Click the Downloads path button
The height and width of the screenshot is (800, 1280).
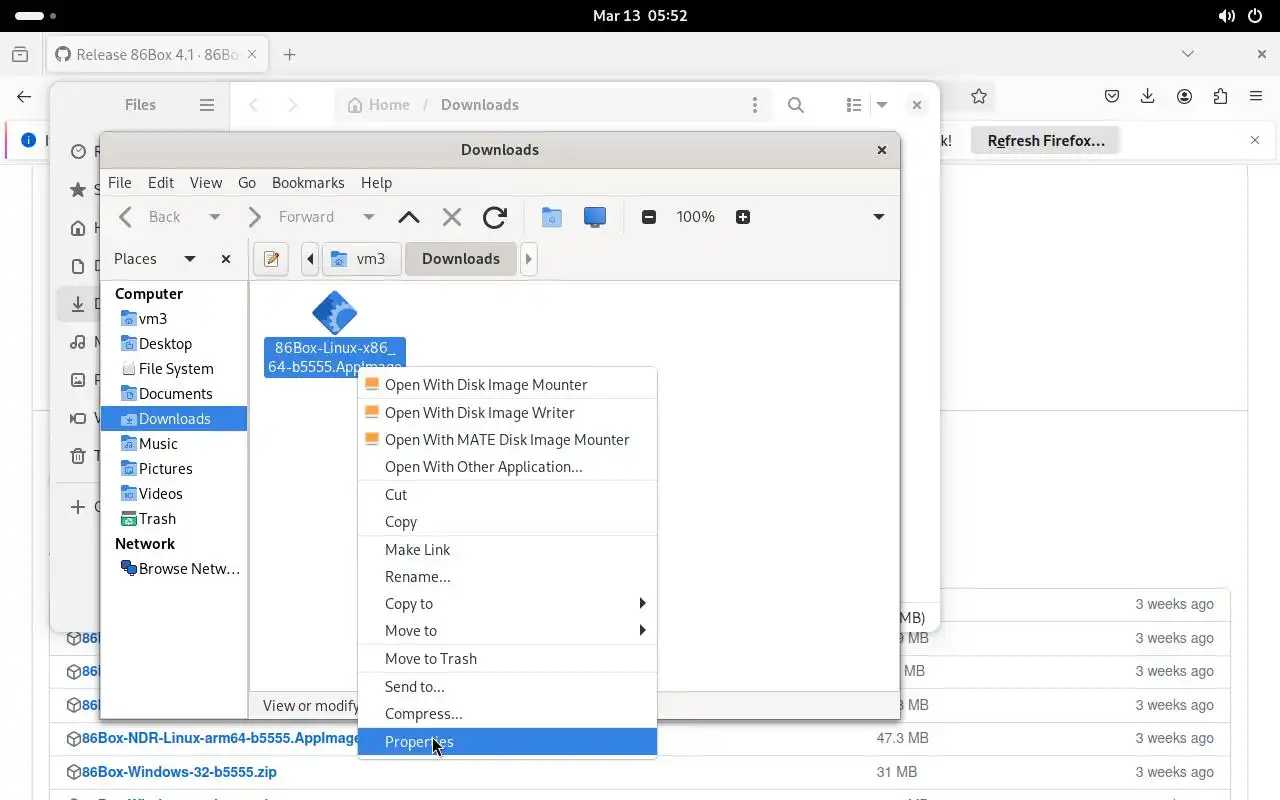coord(460,258)
